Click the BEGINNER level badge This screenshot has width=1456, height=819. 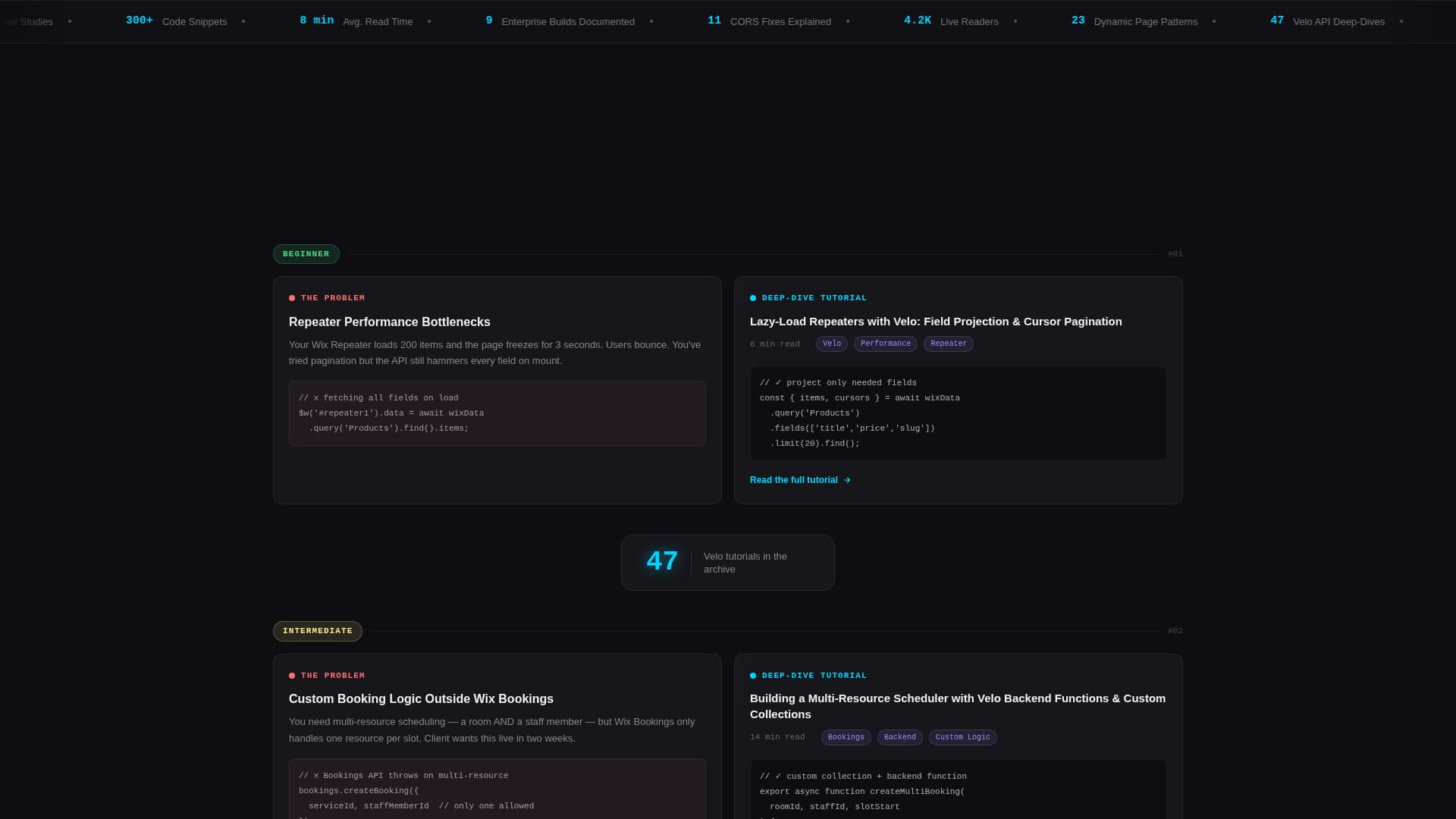click(x=306, y=254)
